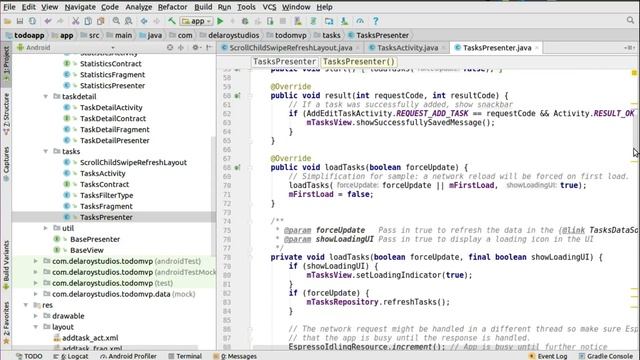The width and height of the screenshot is (640, 360).
Task: Switch to the TasksActivity.java tab
Action: tap(407, 48)
